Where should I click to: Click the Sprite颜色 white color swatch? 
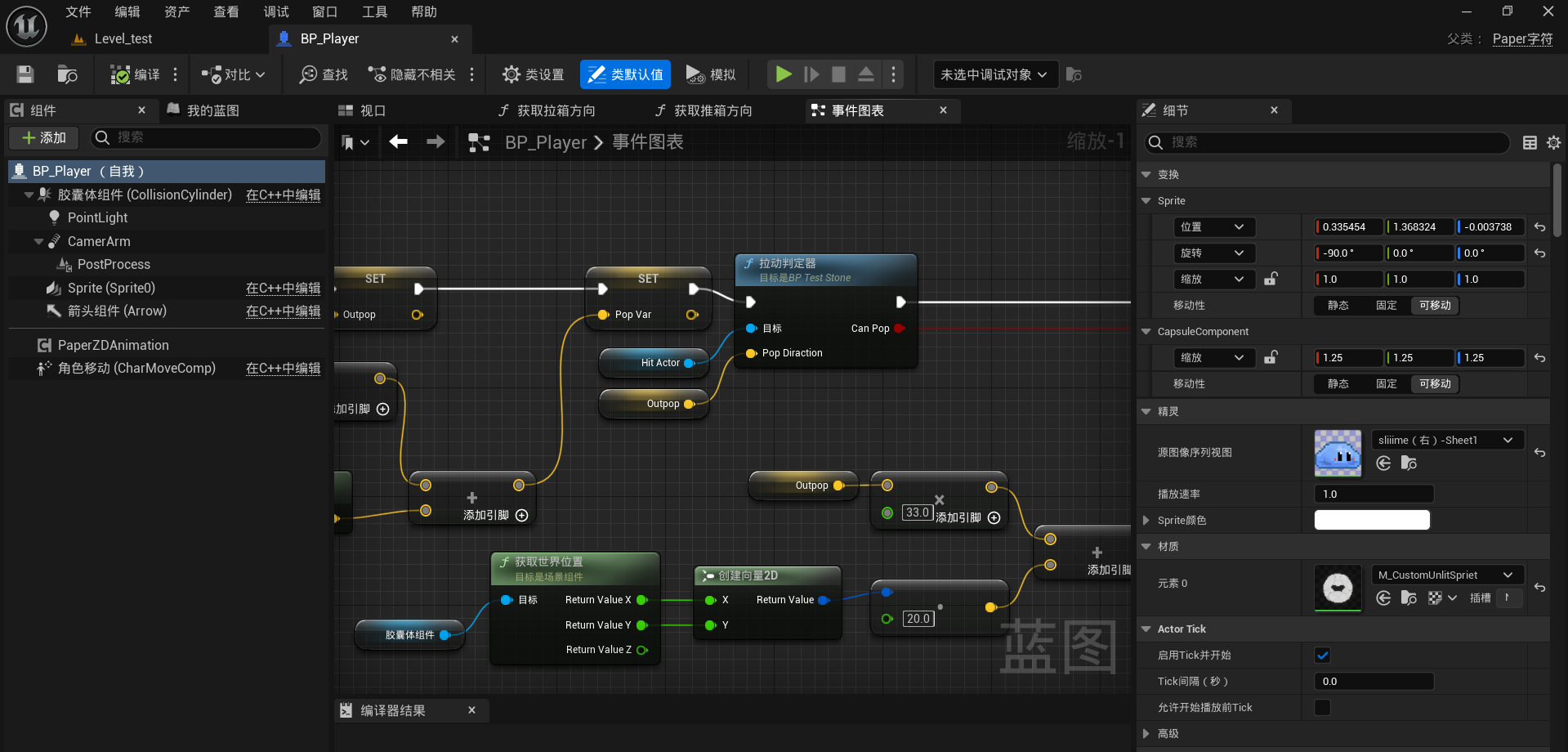1372,520
